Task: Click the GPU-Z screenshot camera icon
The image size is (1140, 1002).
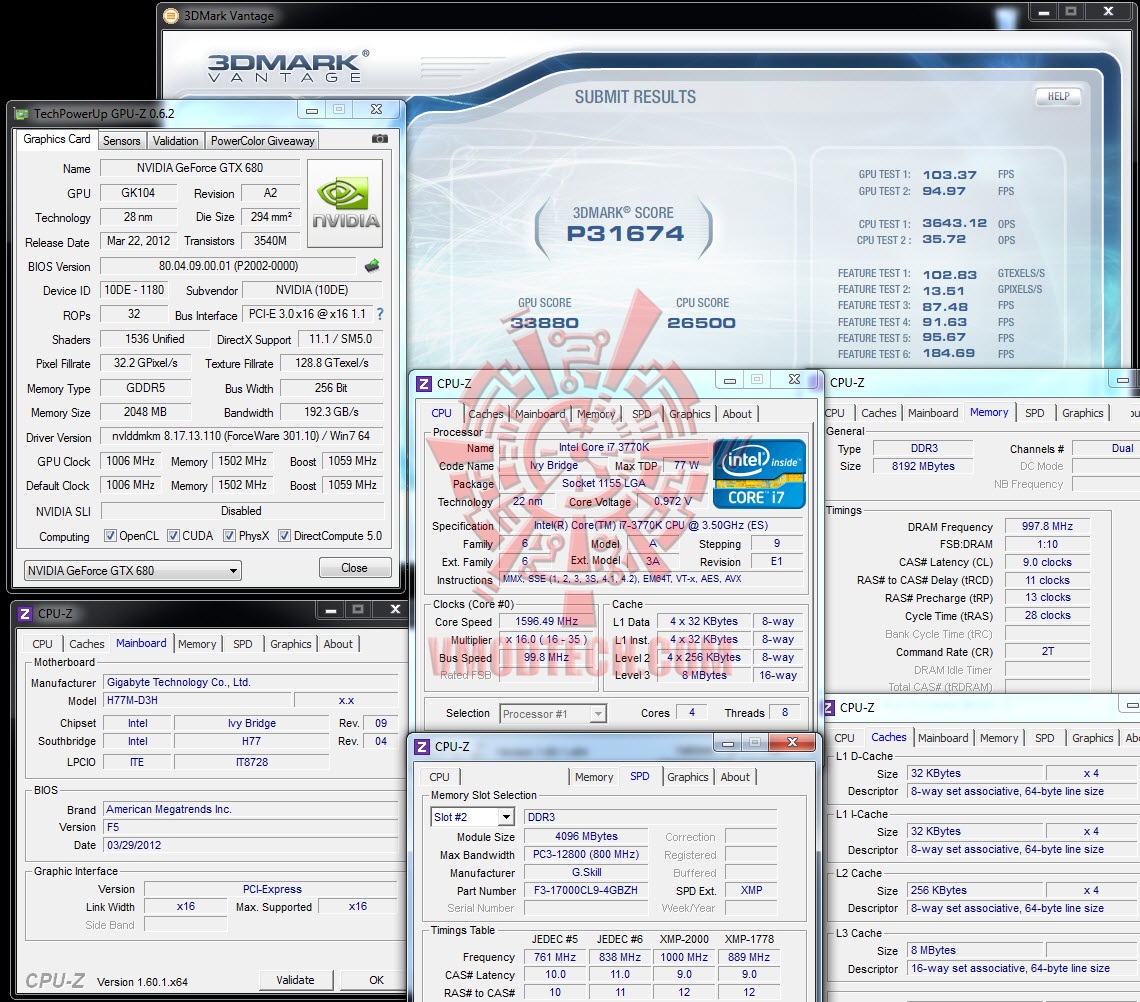Action: pyautogui.click(x=380, y=139)
